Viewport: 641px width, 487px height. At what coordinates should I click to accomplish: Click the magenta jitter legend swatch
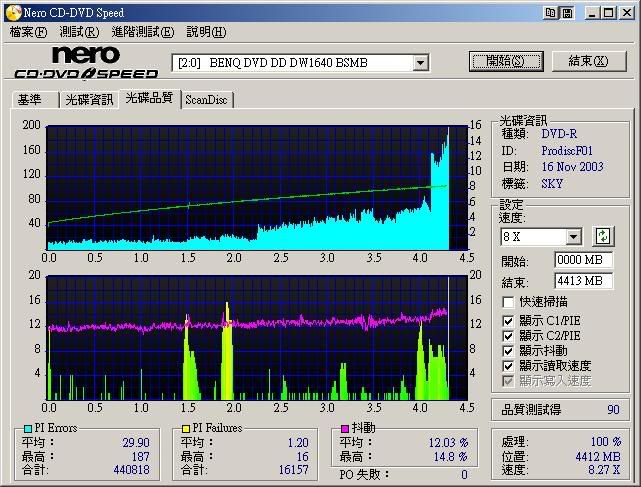[345, 429]
